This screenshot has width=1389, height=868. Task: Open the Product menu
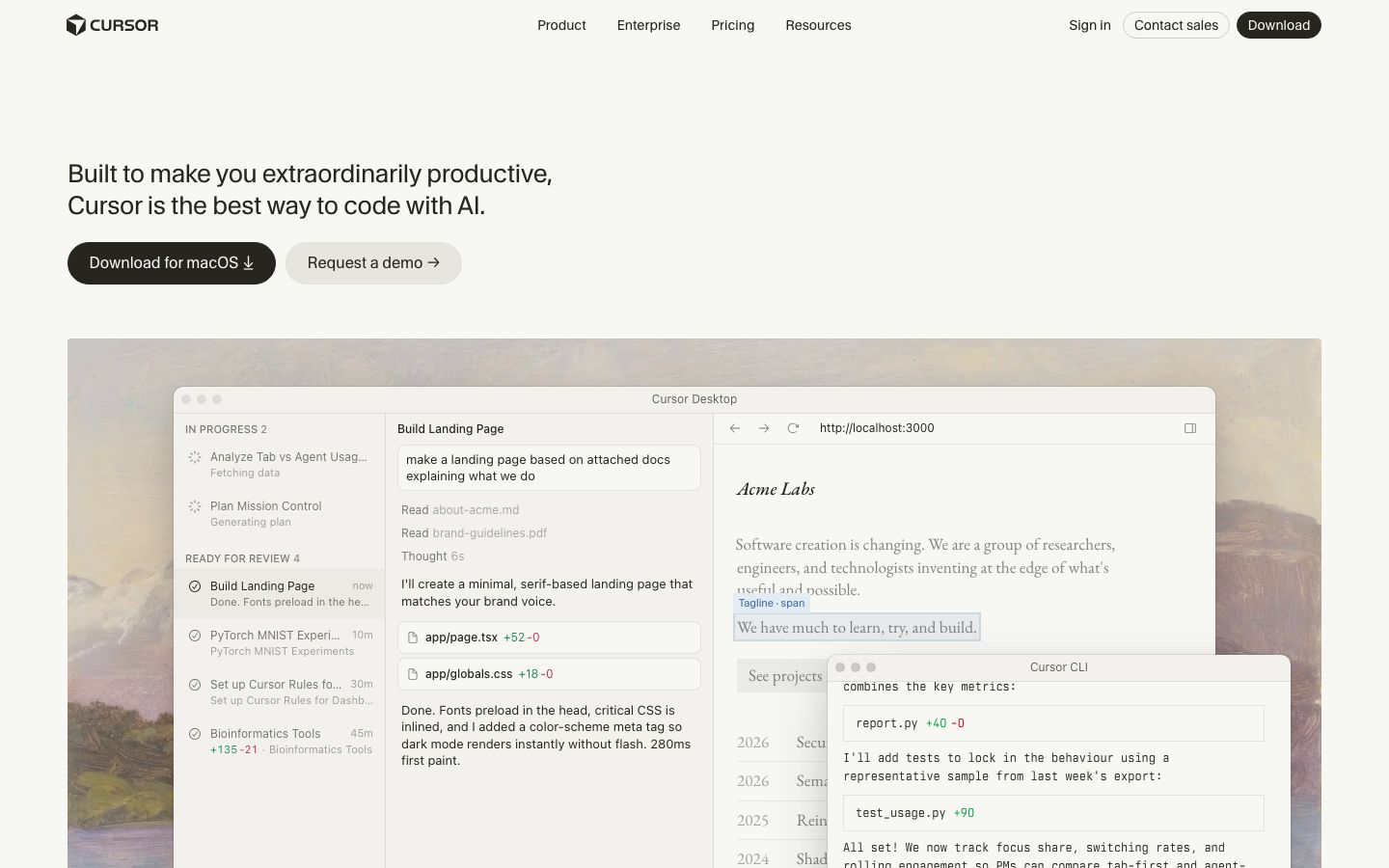point(561,25)
